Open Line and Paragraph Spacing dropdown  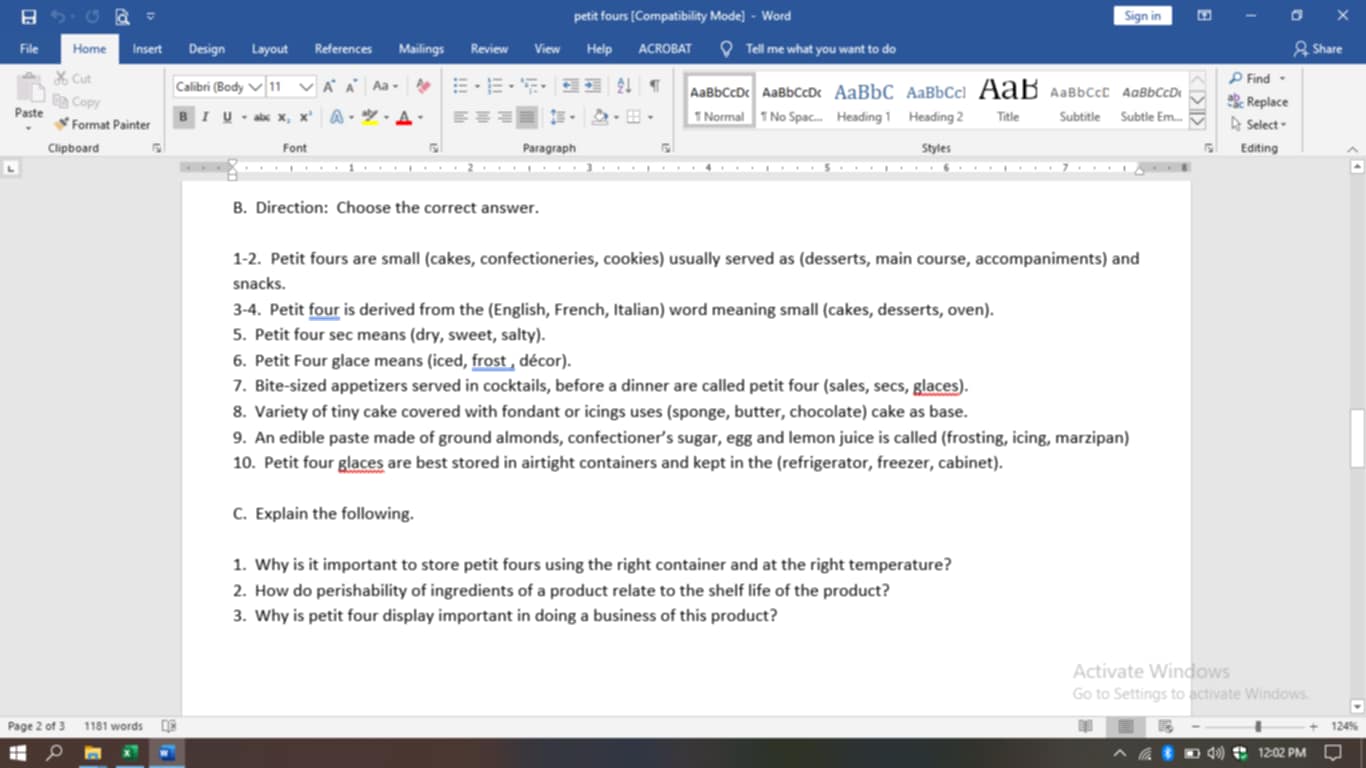tap(563, 117)
